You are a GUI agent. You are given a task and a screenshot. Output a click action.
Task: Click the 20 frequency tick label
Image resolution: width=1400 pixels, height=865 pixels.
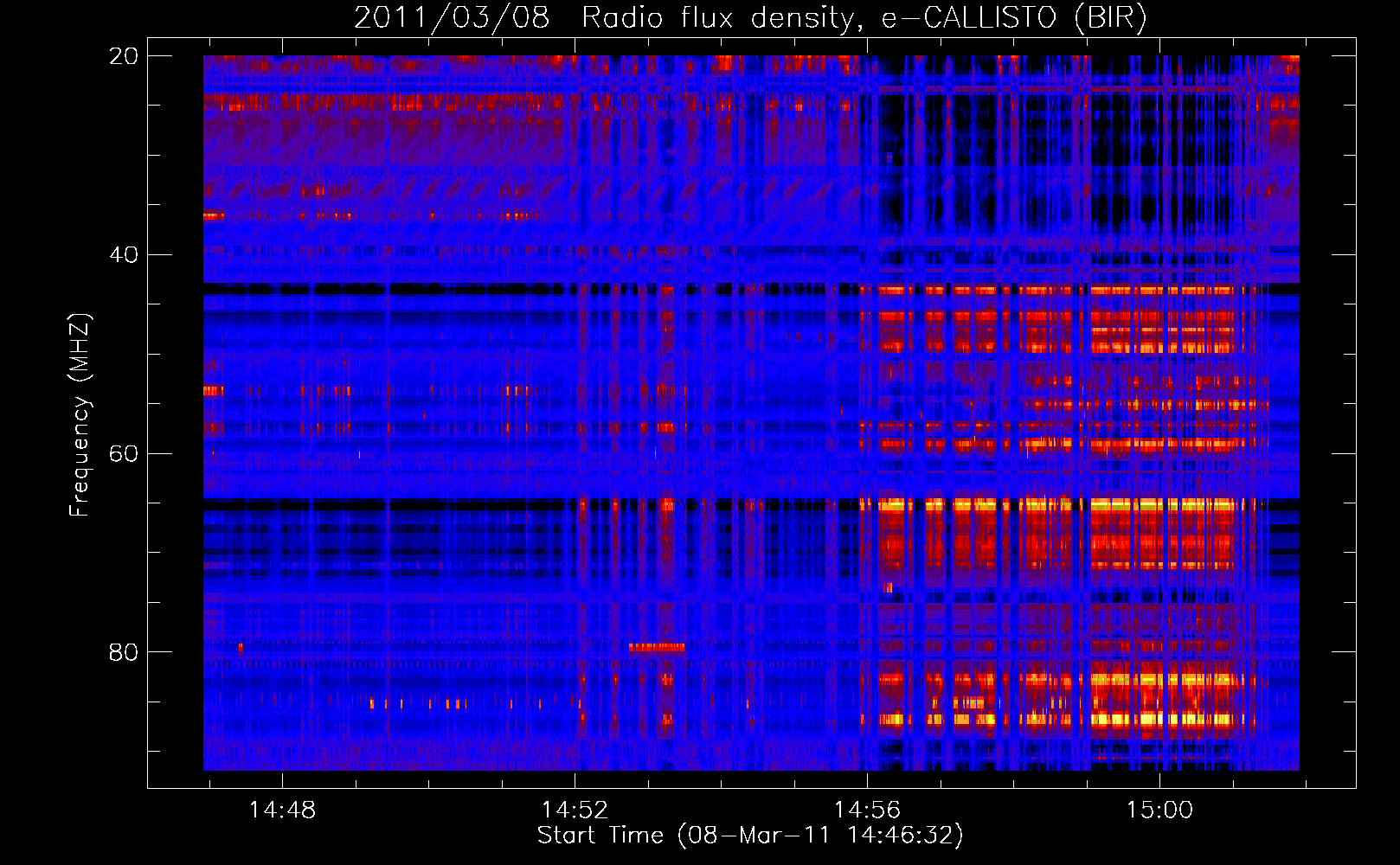123,56
